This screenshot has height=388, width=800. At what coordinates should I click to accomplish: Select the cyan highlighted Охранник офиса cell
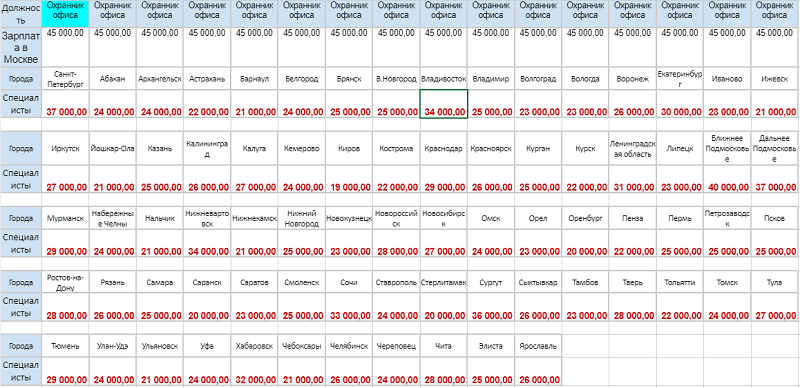65,14
